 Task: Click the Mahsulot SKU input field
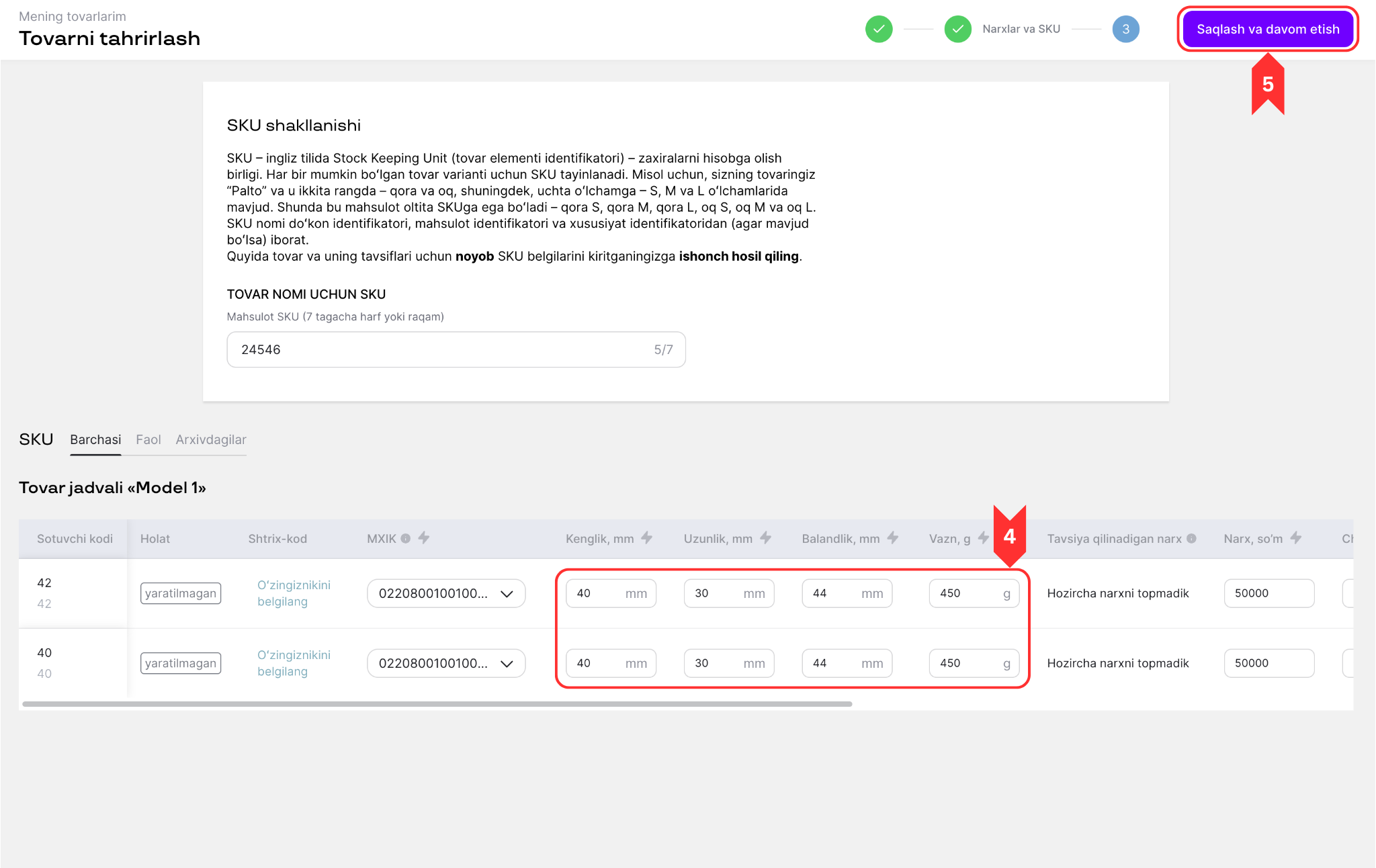coord(456,349)
